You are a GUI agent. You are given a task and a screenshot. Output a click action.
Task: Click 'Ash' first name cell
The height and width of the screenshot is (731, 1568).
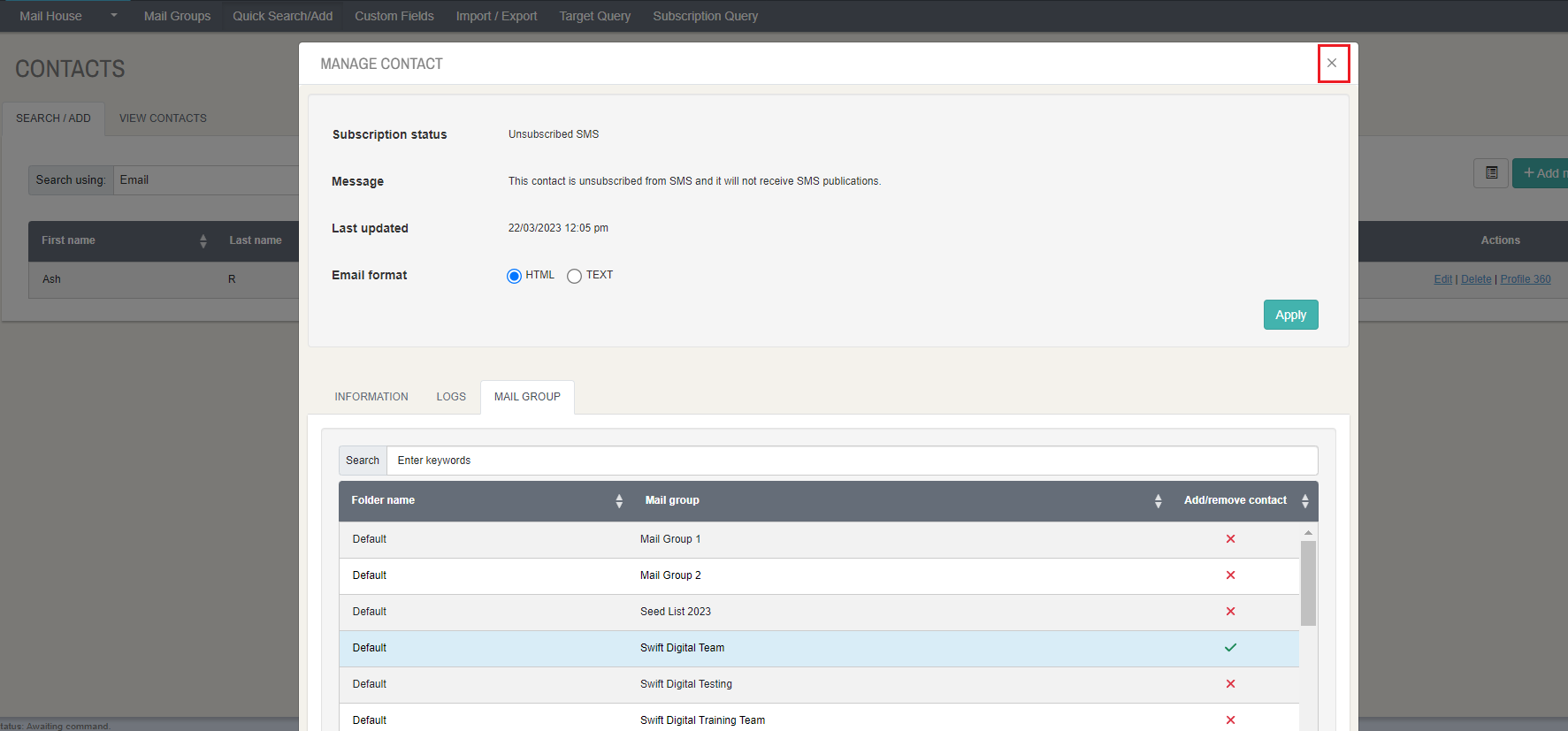(x=51, y=279)
